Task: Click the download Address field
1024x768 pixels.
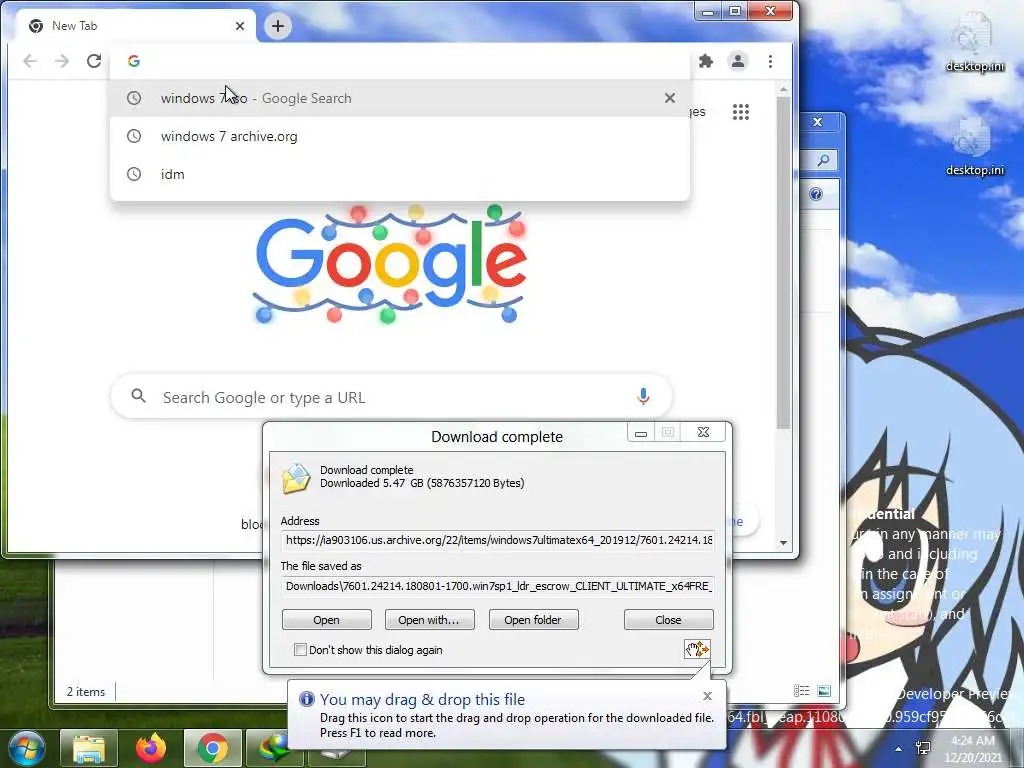Action: click(x=498, y=540)
